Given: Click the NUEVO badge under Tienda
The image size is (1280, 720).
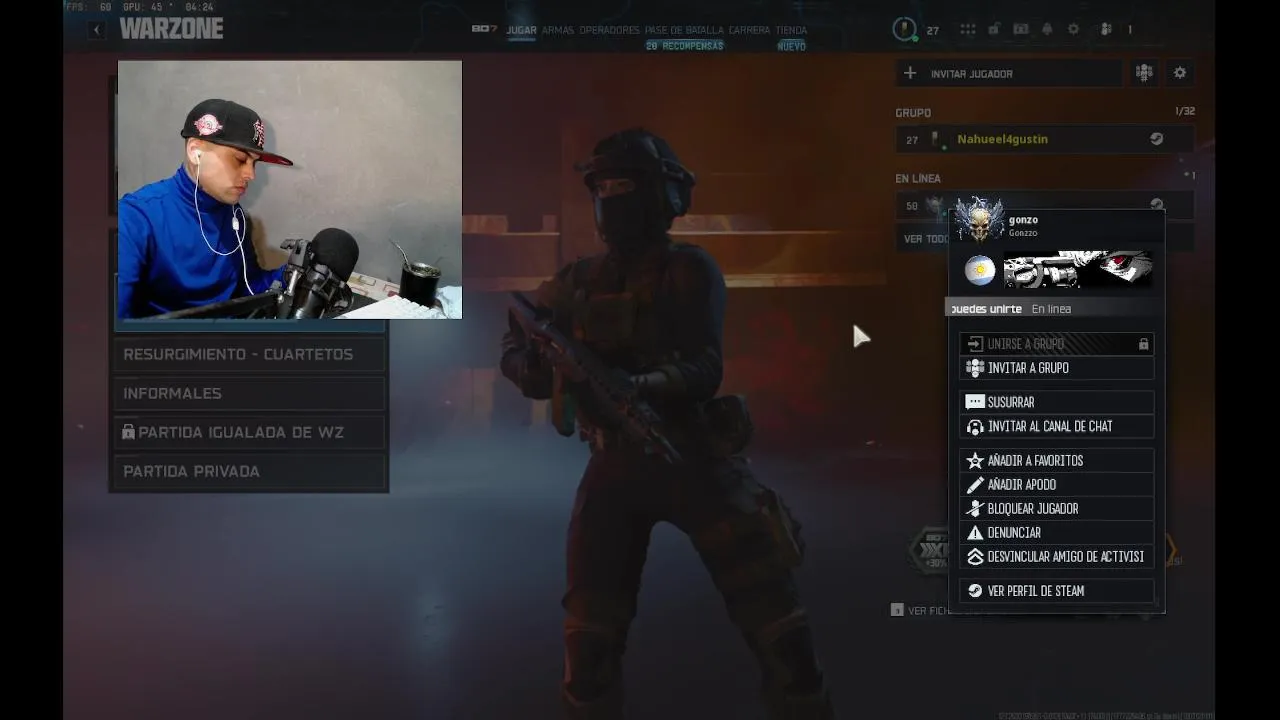Looking at the screenshot, I should pyautogui.click(x=791, y=46).
